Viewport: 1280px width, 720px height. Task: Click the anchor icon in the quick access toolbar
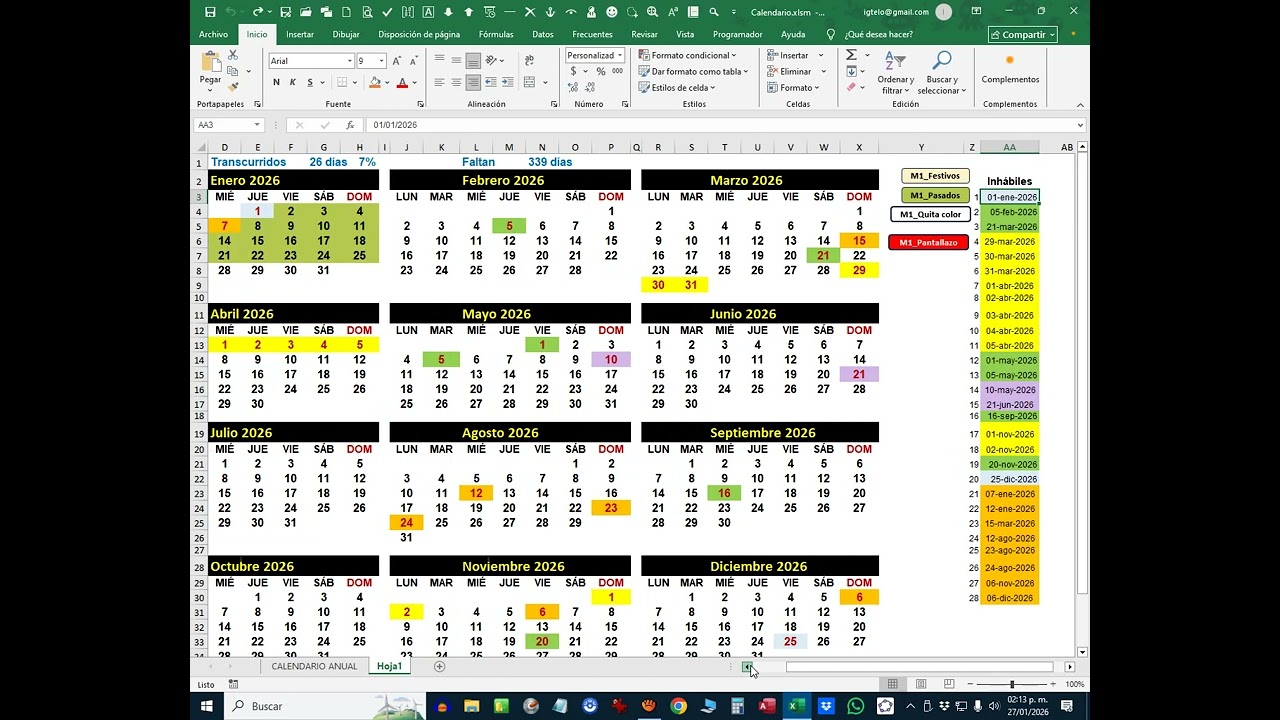click(x=550, y=12)
